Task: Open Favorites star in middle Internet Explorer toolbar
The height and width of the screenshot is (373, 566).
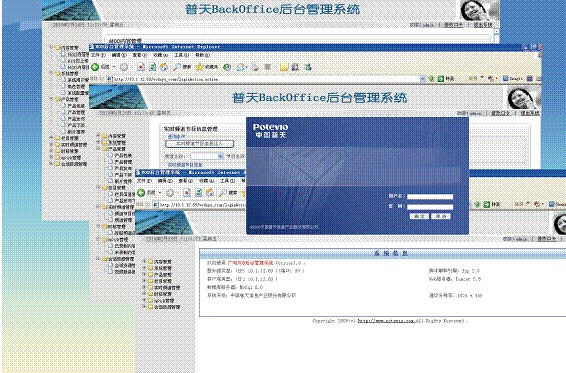Action: (199, 67)
